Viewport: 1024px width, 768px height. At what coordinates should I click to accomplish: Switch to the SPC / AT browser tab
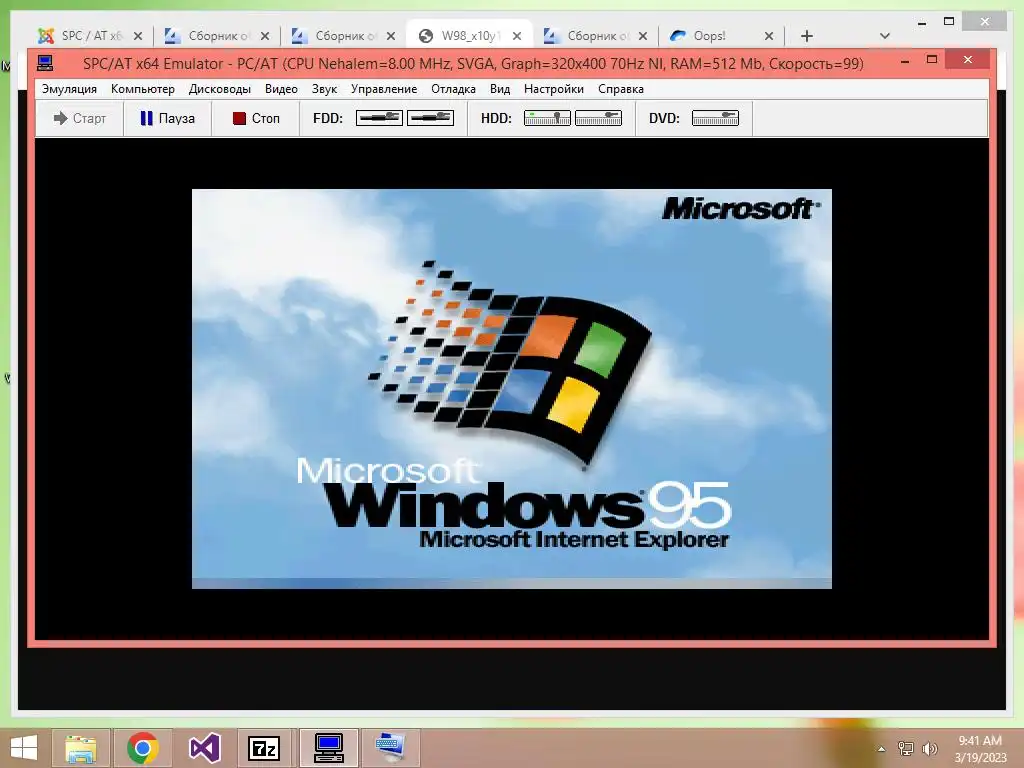point(91,36)
